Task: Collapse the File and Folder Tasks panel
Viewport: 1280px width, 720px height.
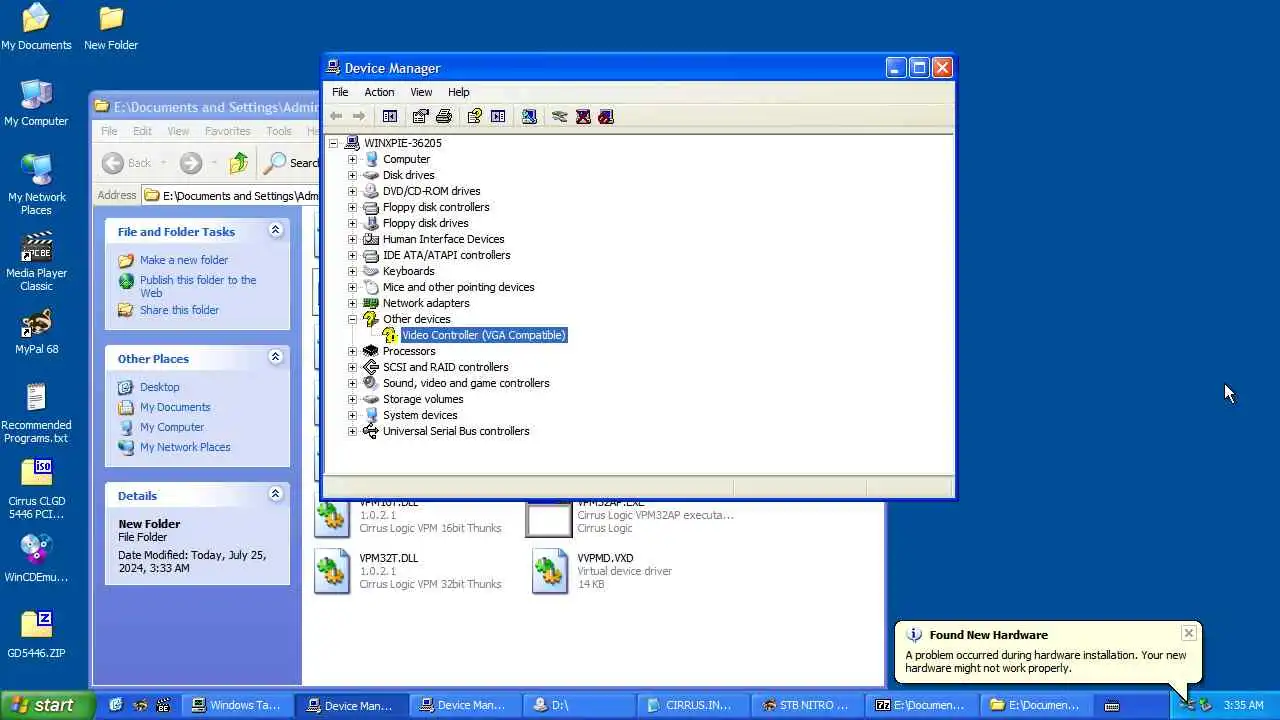Action: click(x=275, y=230)
